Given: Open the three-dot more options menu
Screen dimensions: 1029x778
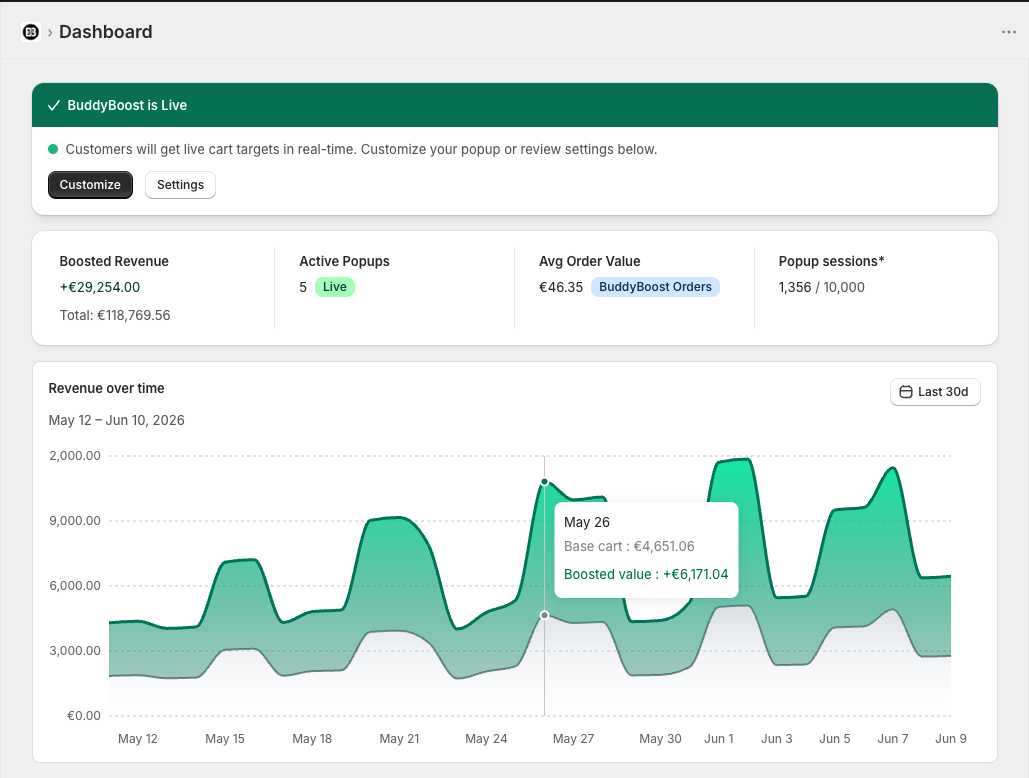Looking at the screenshot, I should click(1009, 32).
